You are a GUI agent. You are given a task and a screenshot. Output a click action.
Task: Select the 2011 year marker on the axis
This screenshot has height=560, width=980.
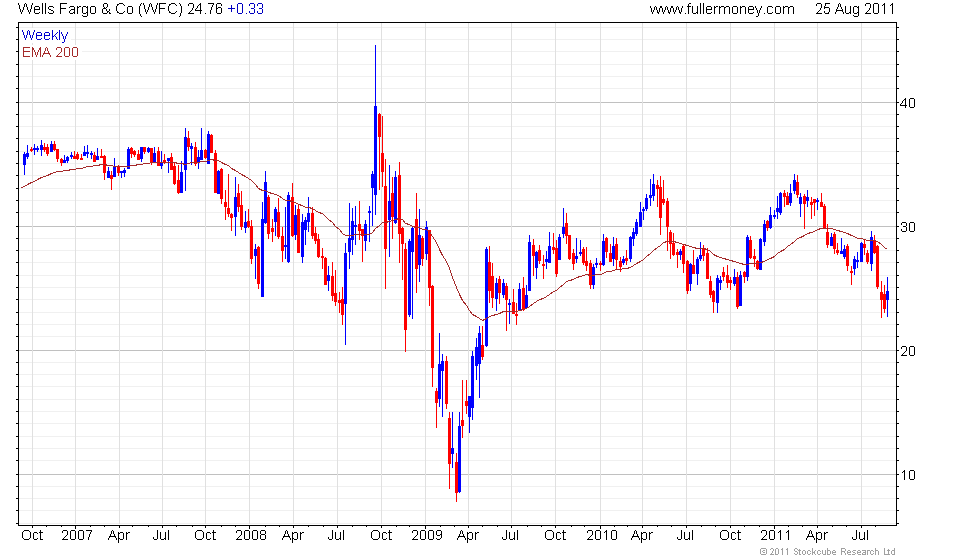click(x=776, y=536)
